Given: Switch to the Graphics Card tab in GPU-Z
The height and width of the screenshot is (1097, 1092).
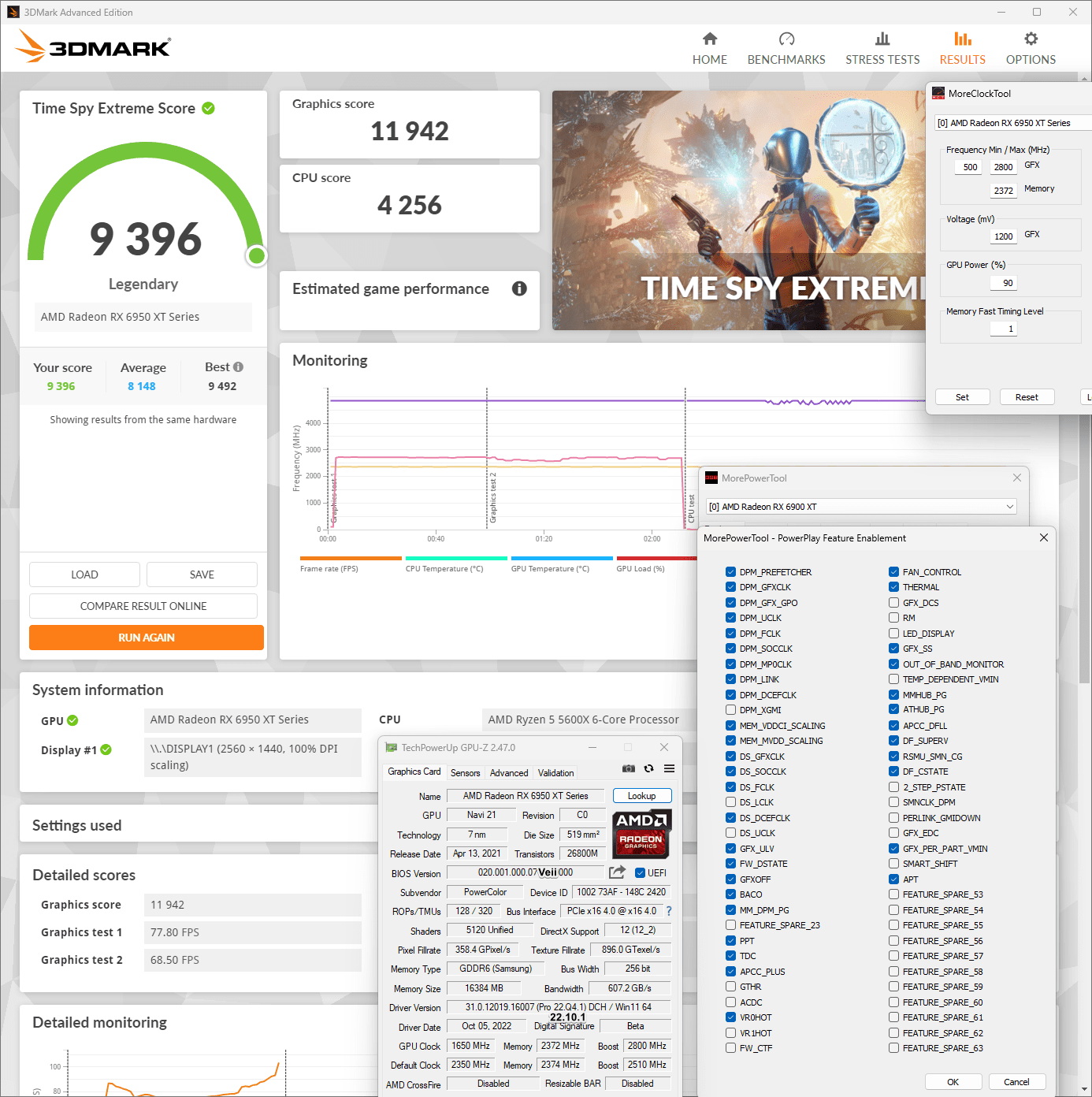Looking at the screenshot, I should pos(414,772).
